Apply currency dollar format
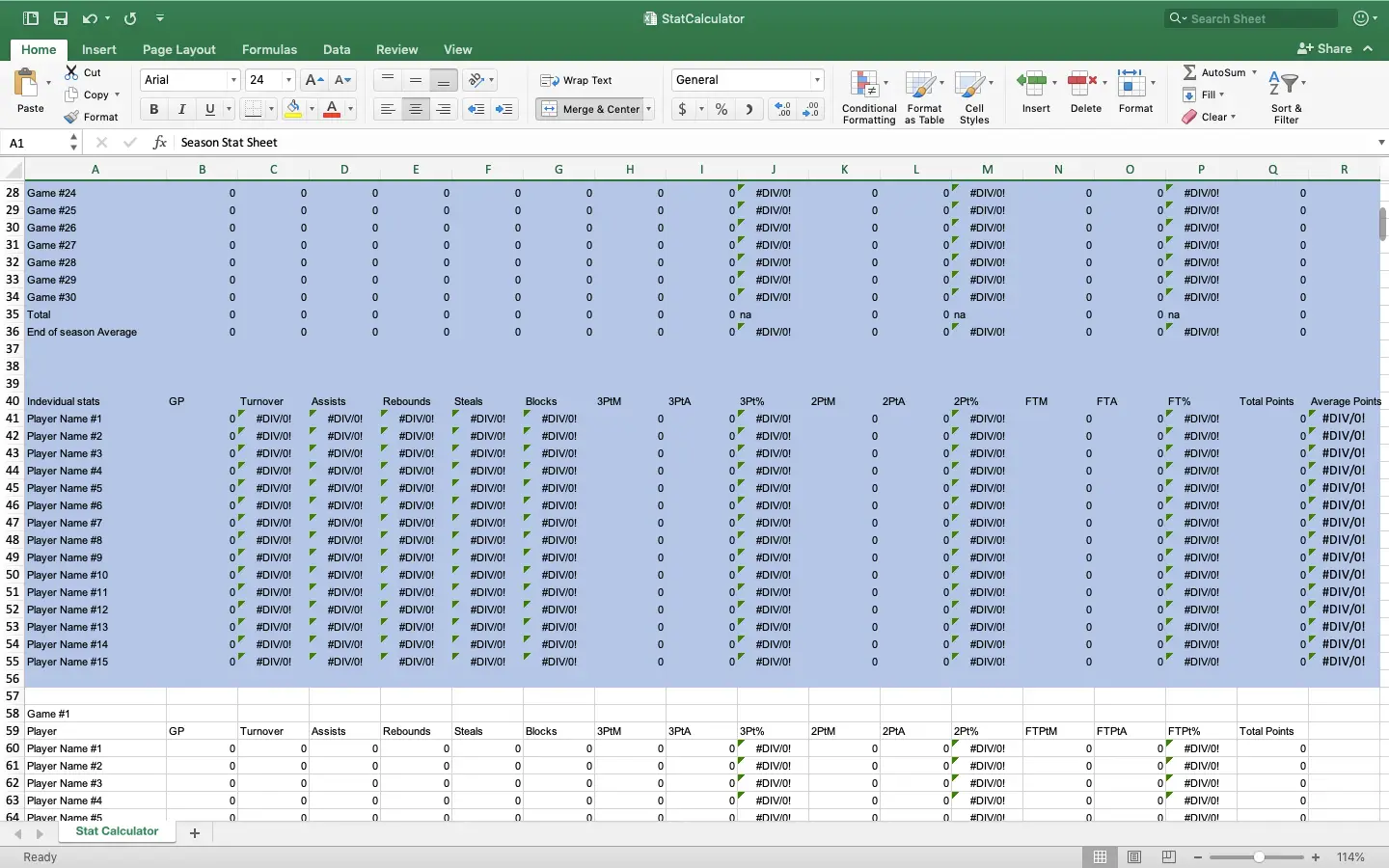 click(682, 109)
